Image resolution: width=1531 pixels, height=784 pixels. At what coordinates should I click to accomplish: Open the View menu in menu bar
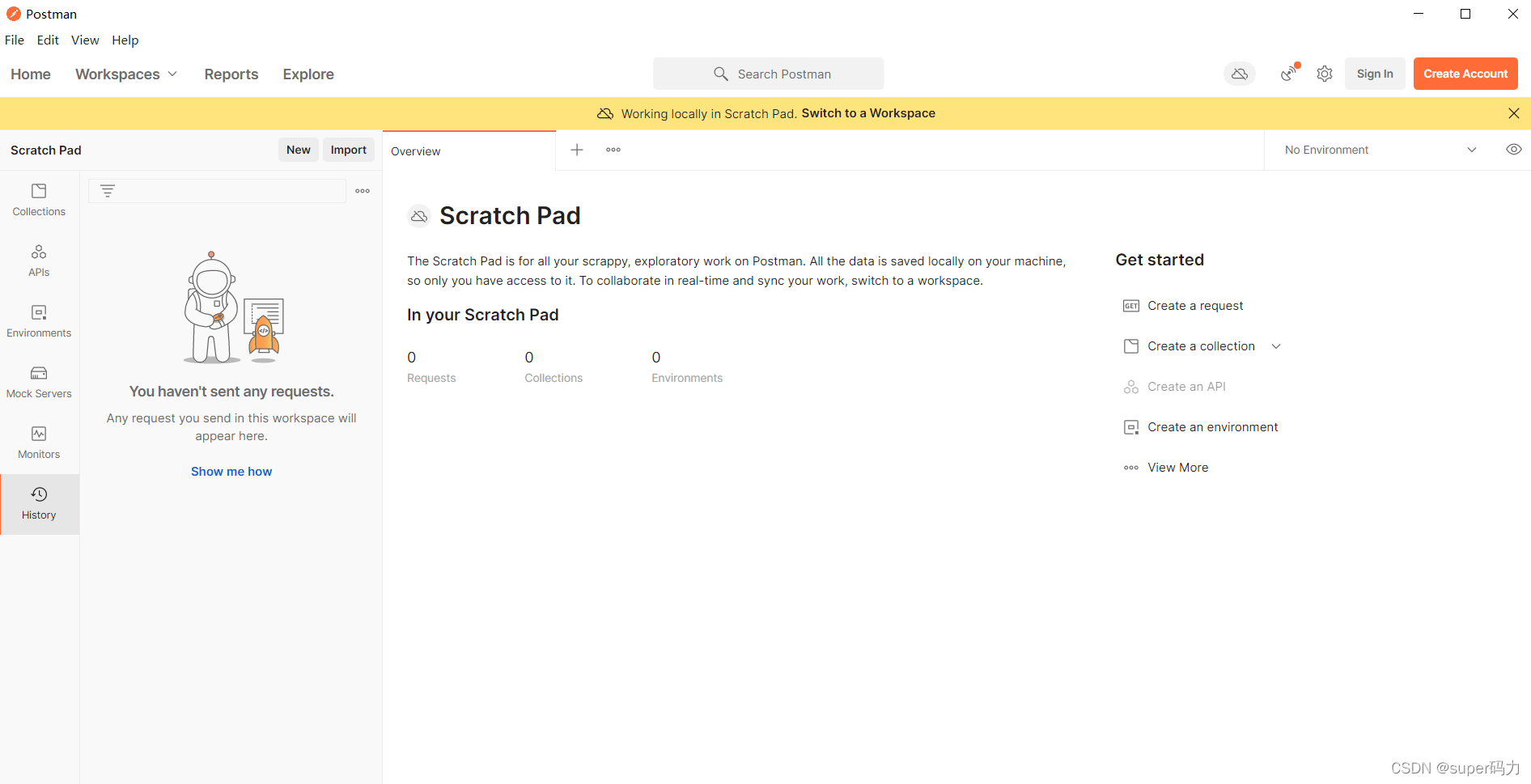[85, 40]
